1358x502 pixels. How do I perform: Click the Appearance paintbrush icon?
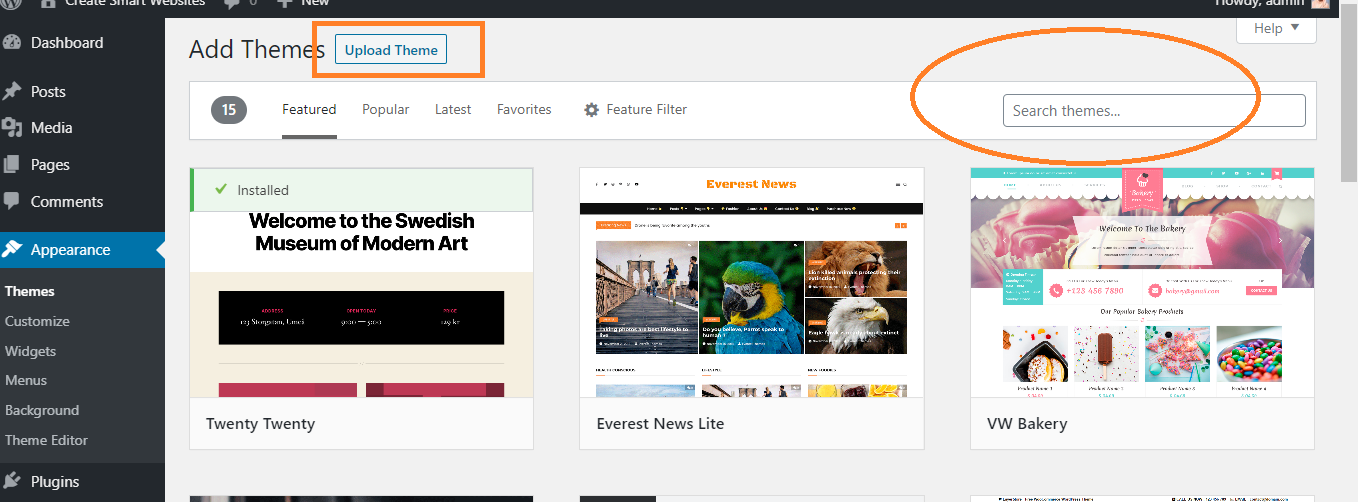12,250
